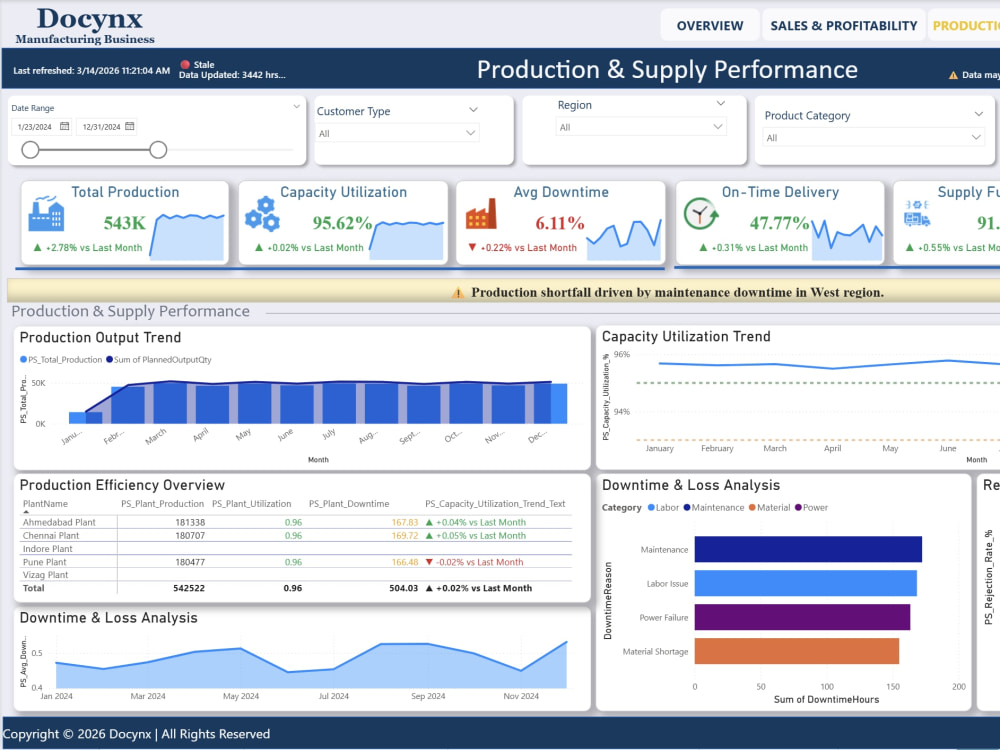The image size is (1000, 750).
Task: Click the warning icon in the production shortfall banner
Action: pyautogui.click(x=458, y=293)
